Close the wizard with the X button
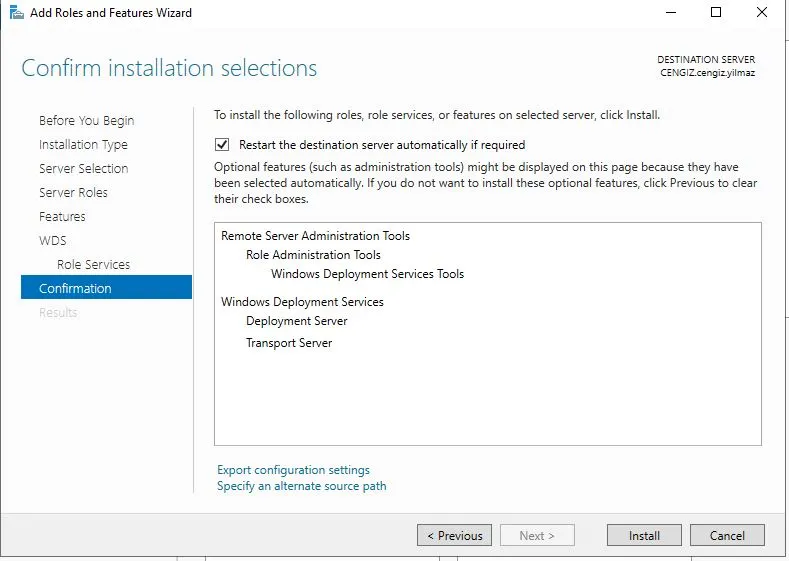 click(x=762, y=13)
